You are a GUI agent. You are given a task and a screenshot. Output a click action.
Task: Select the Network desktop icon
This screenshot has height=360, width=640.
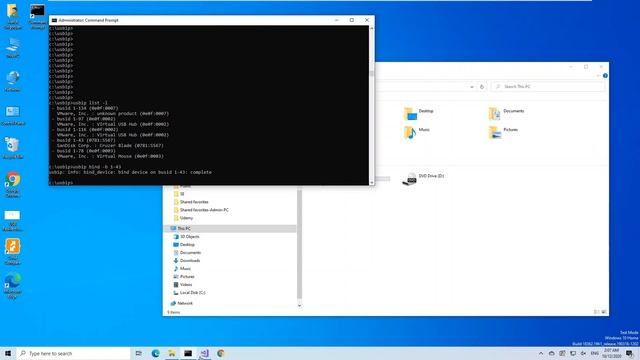[13, 80]
